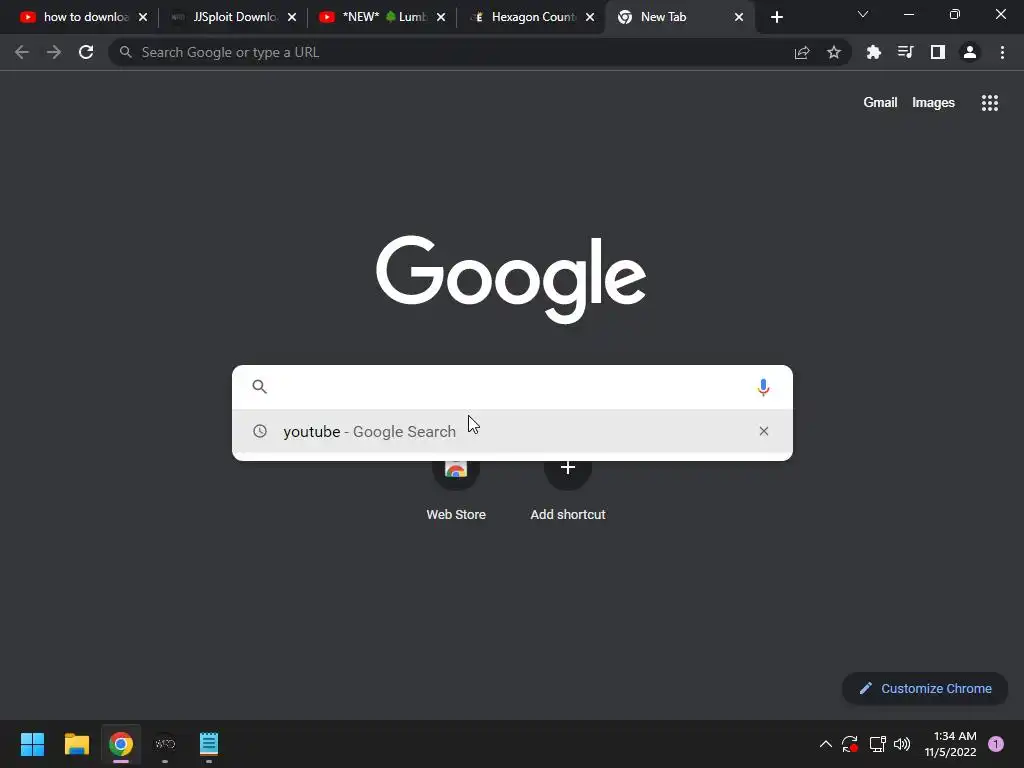
Task: Choose the youtube search suggestion
Action: [x=512, y=431]
